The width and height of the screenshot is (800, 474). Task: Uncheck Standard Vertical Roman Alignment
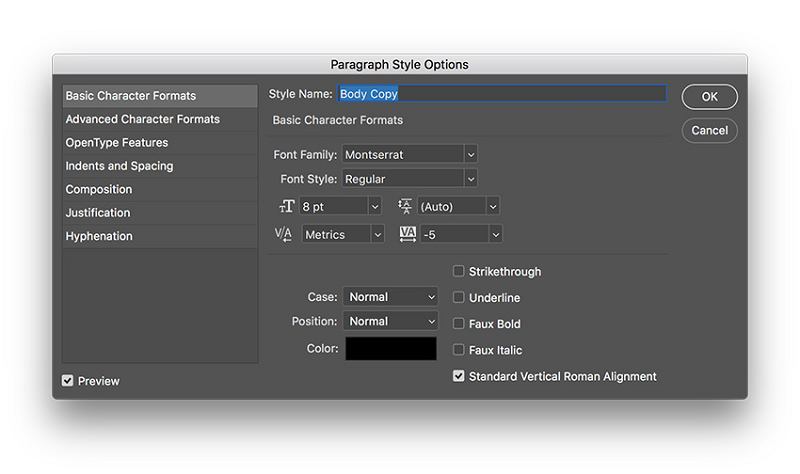pos(459,377)
